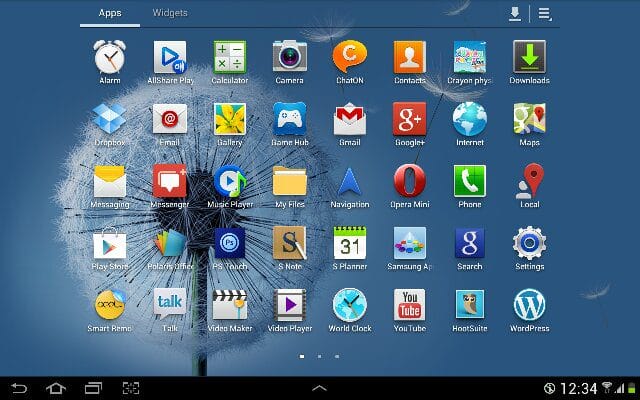Tap the Back navigation button
This screenshot has height=400, width=640.
click(19, 388)
